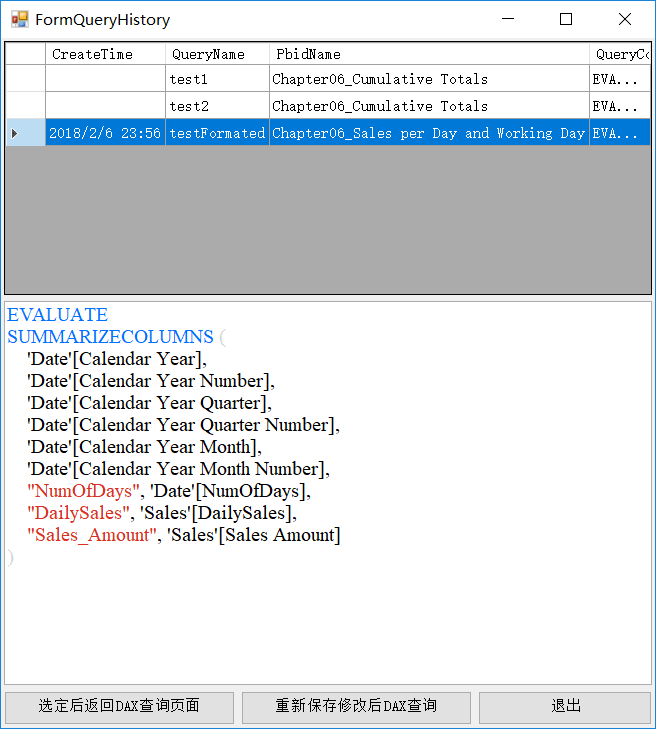Sort by the PbidName column header
656x729 pixels.
[x=430, y=54]
